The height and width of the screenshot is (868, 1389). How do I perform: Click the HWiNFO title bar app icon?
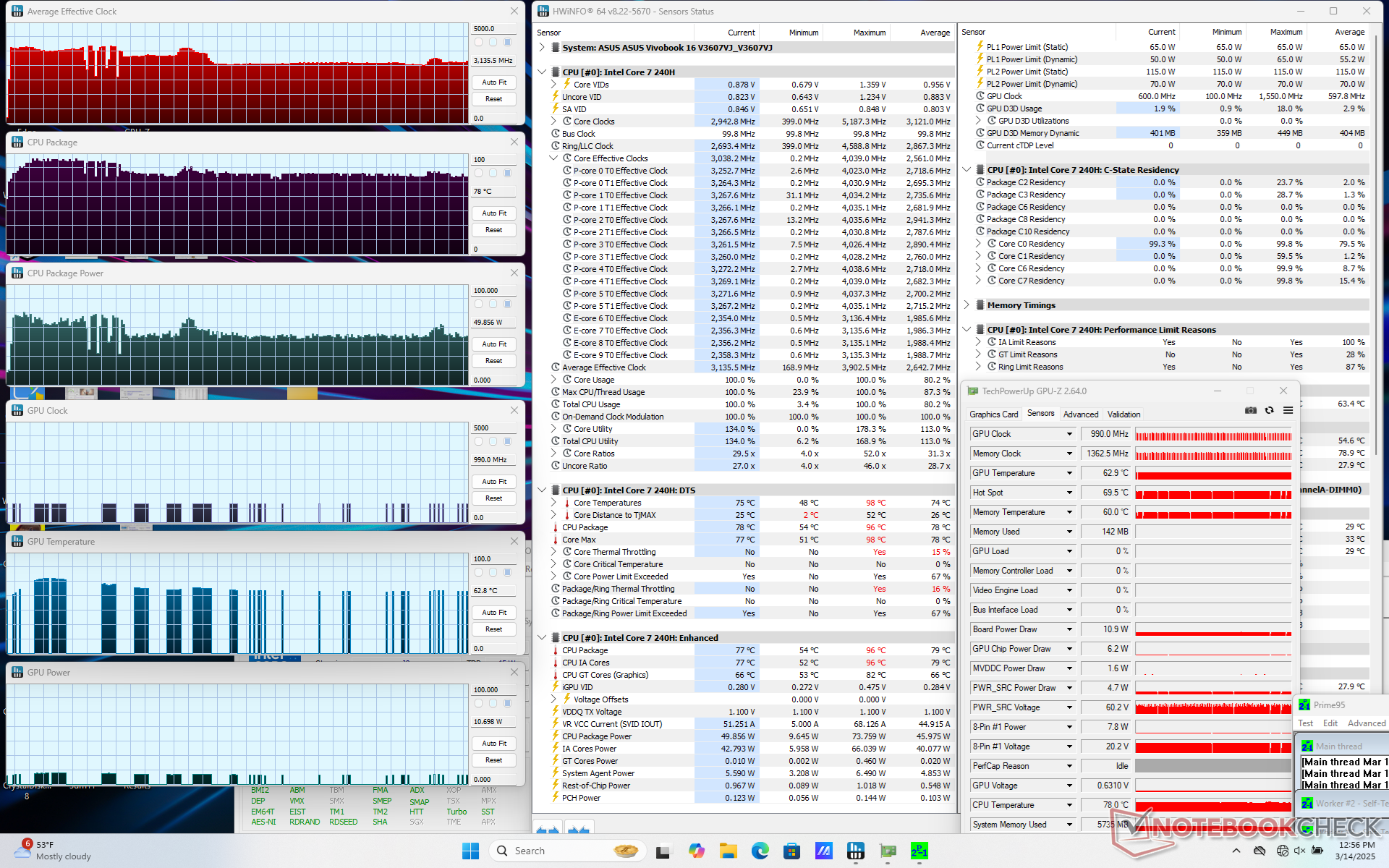[x=543, y=12]
